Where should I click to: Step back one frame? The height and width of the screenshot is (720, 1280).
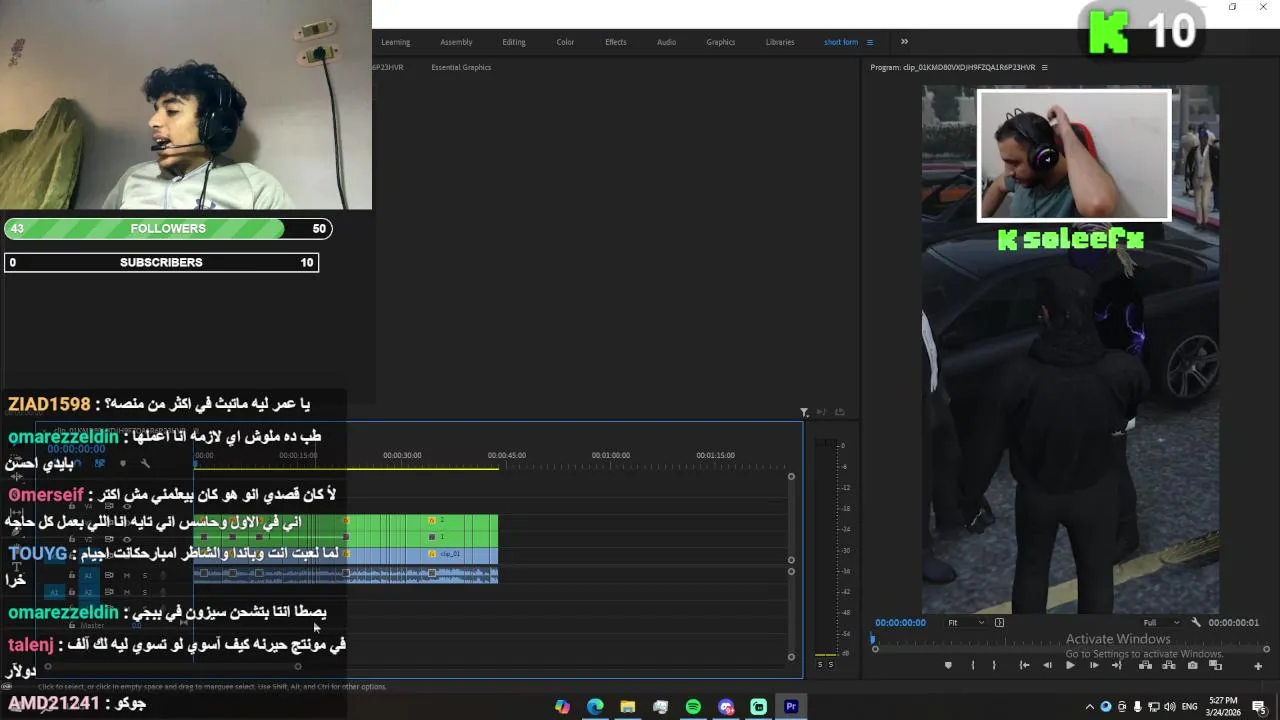[x=1047, y=665]
